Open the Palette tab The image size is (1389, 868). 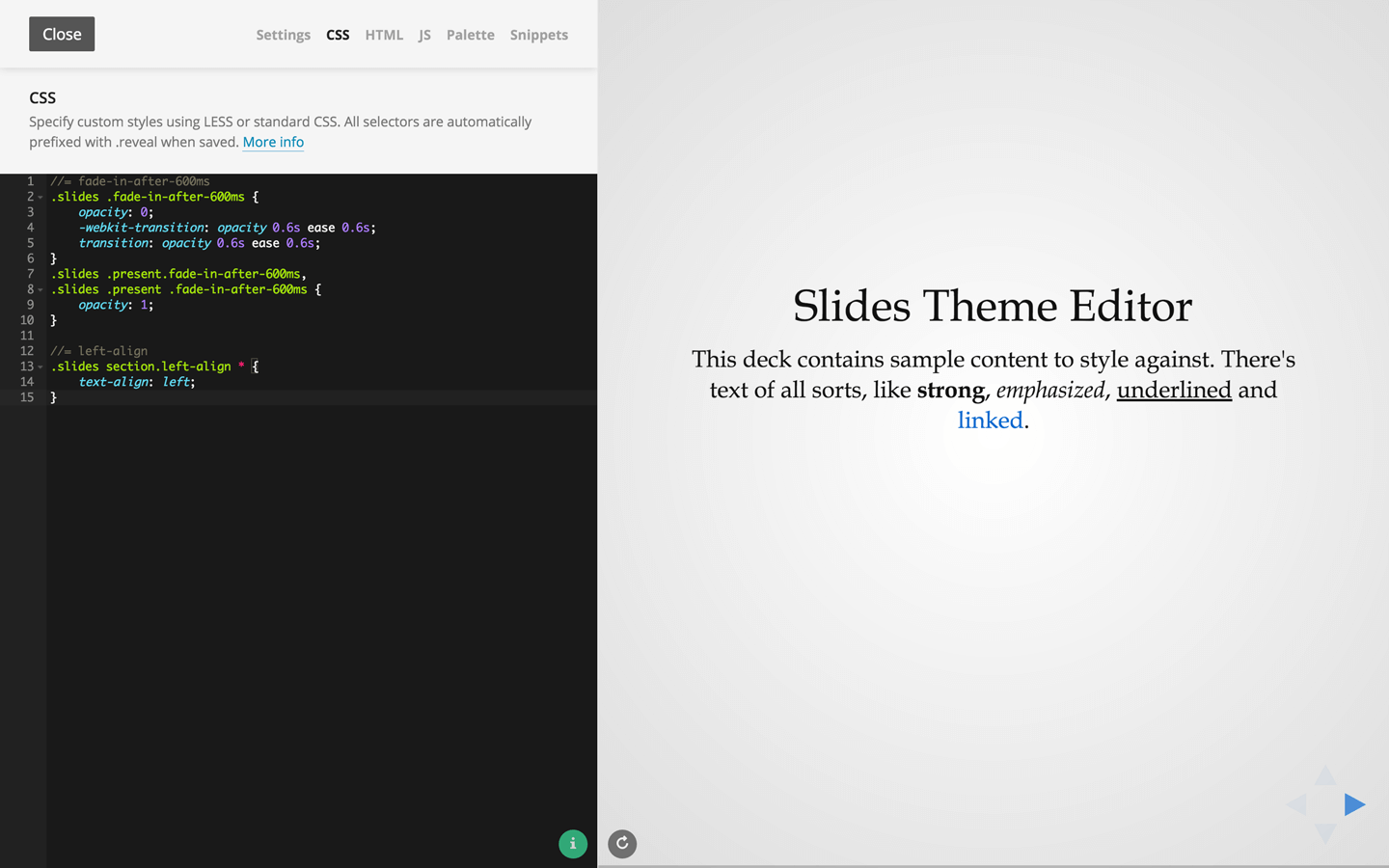471,35
